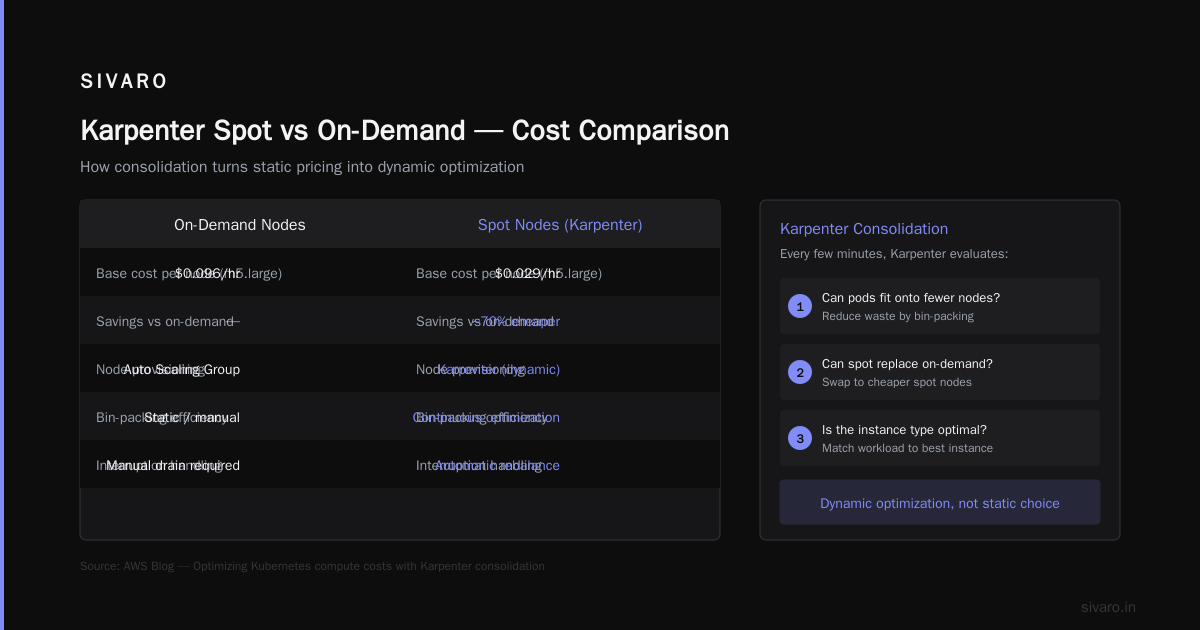Click the 'Static / manual' bin-packing cell
The width and height of the screenshot is (1200, 630).
click(192, 417)
